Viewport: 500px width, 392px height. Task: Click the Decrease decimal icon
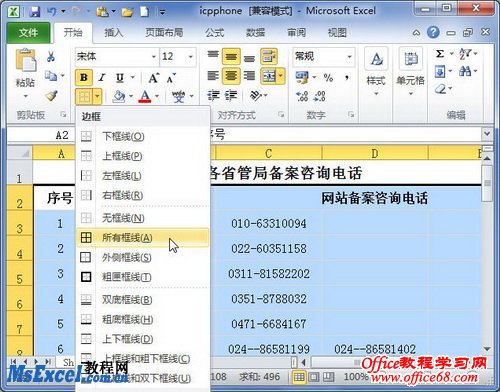click(320, 96)
